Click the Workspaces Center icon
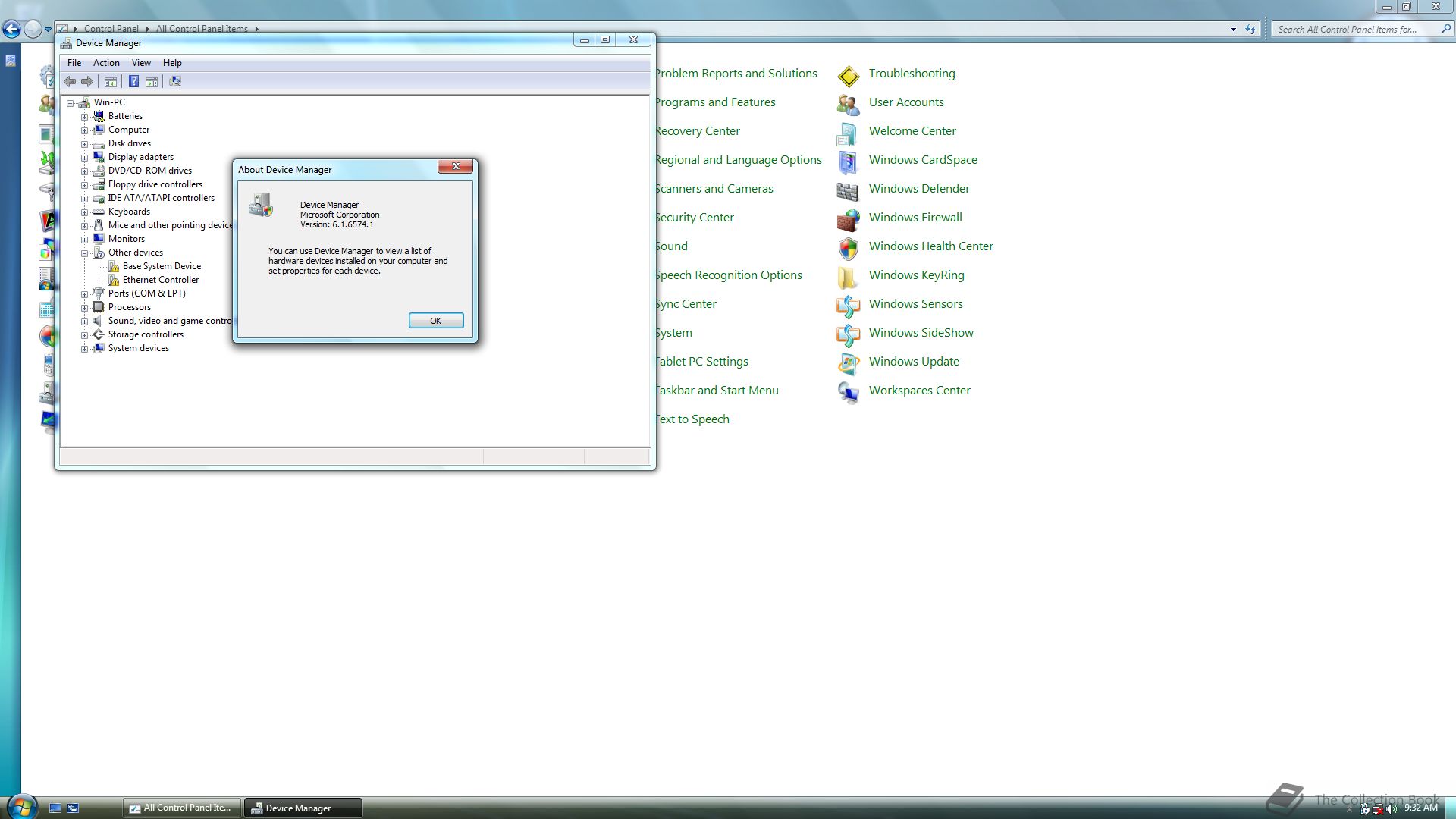The width and height of the screenshot is (1456, 819). [x=848, y=393]
